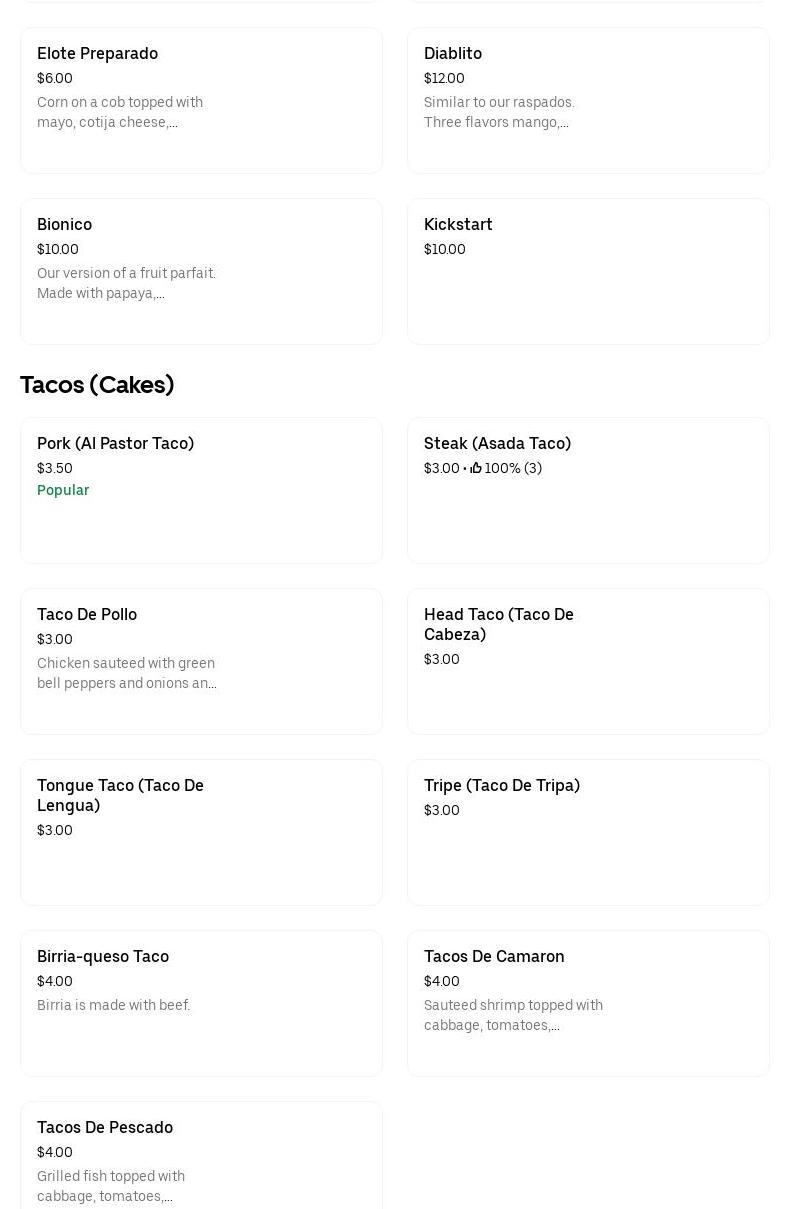This screenshot has width=804, height=1209.
Task: Click the 100% (3) rating on Steak taco
Action: coord(513,468)
